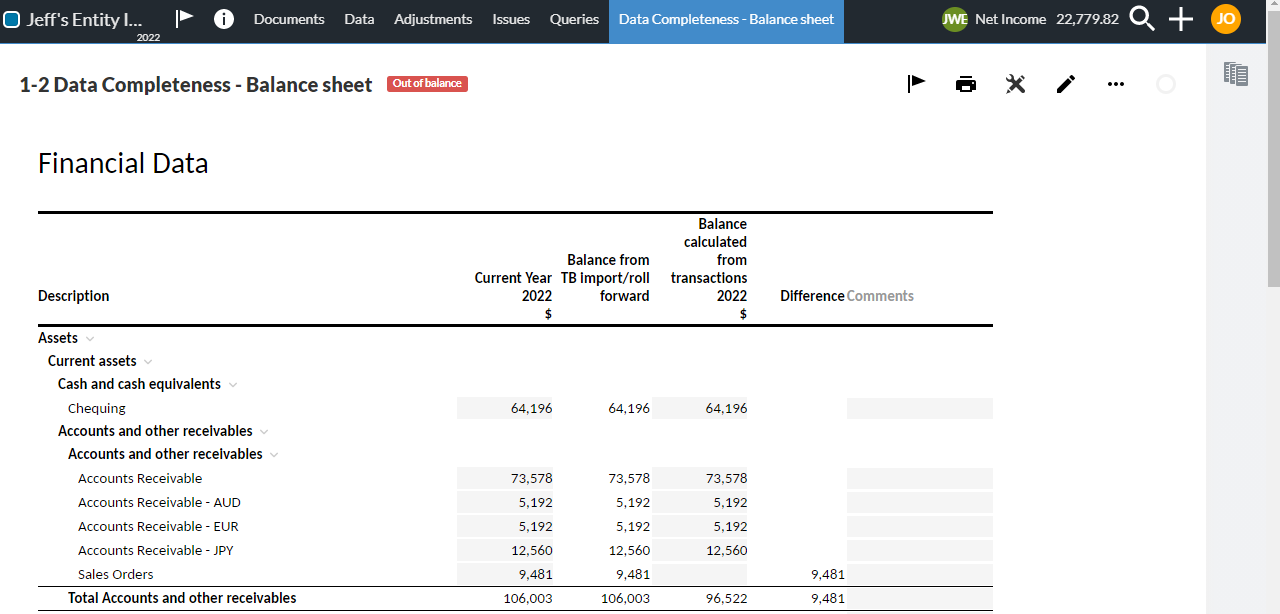Print the document using printer icon
1280x614 pixels.
[965, 84]
